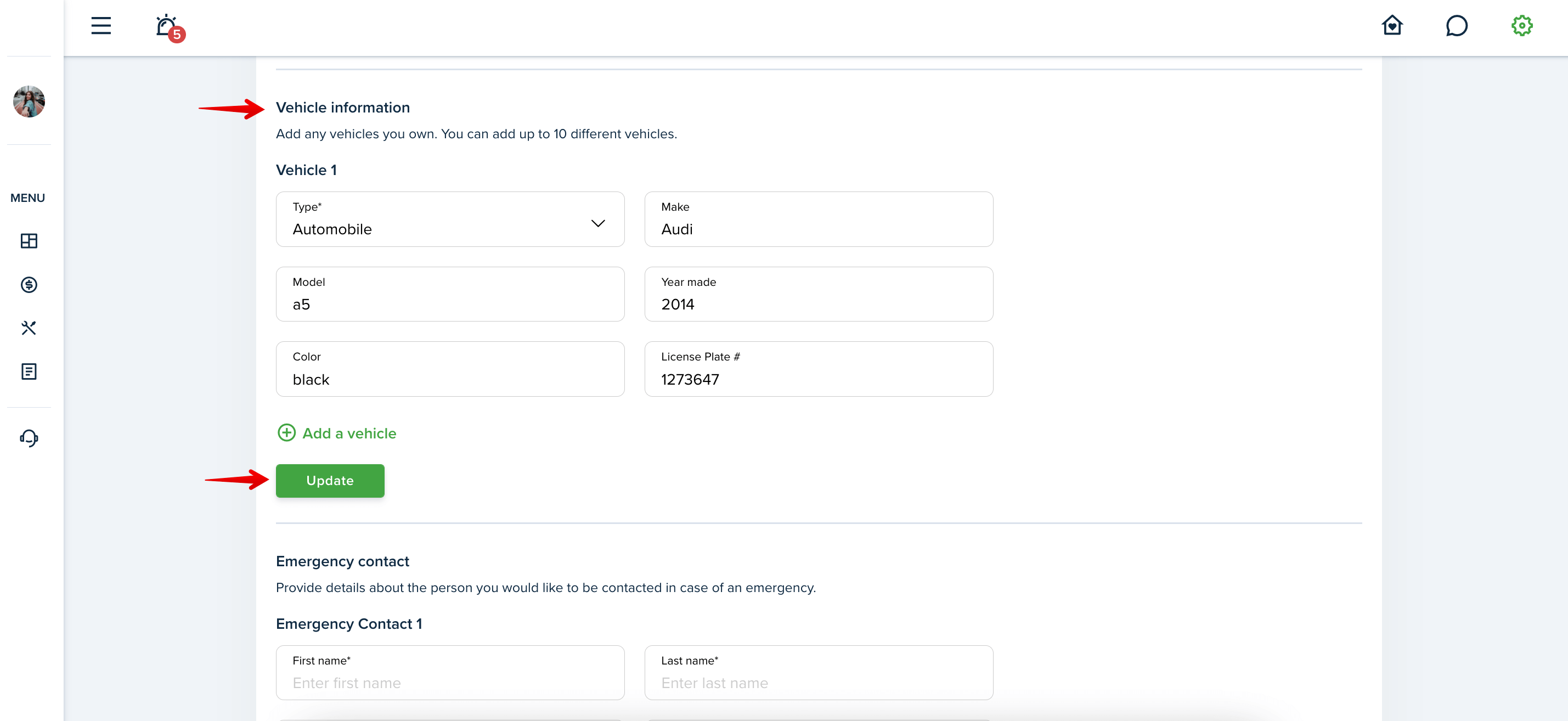Open the chat messages icon
1568x721 pixels.
coord(1457,26)
